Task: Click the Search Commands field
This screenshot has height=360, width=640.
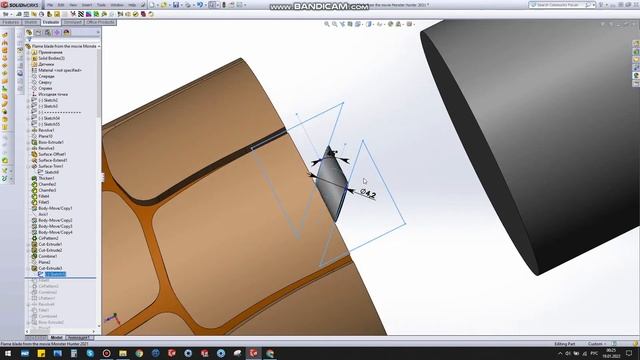Action: click(562, 5)
